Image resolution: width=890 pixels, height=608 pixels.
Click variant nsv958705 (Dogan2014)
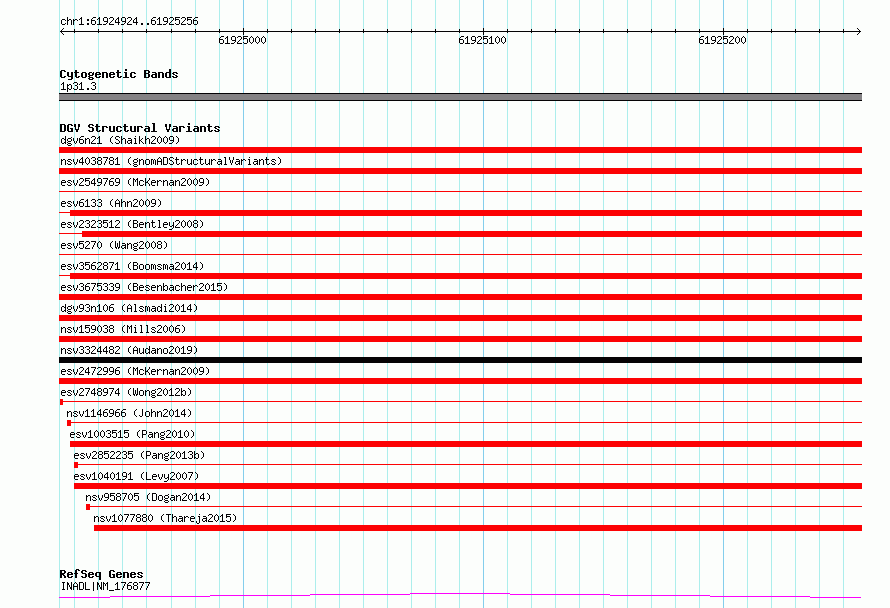point(148,497)
